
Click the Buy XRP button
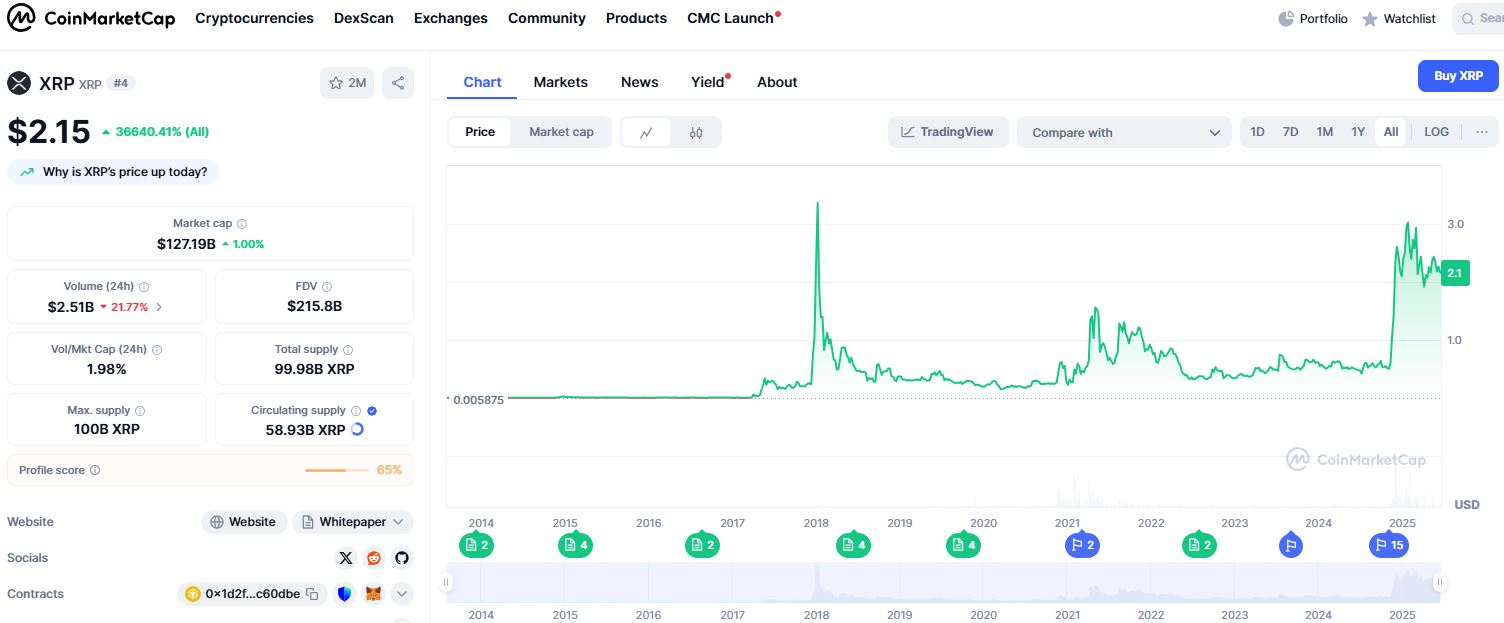click(x=1458, y=76)
